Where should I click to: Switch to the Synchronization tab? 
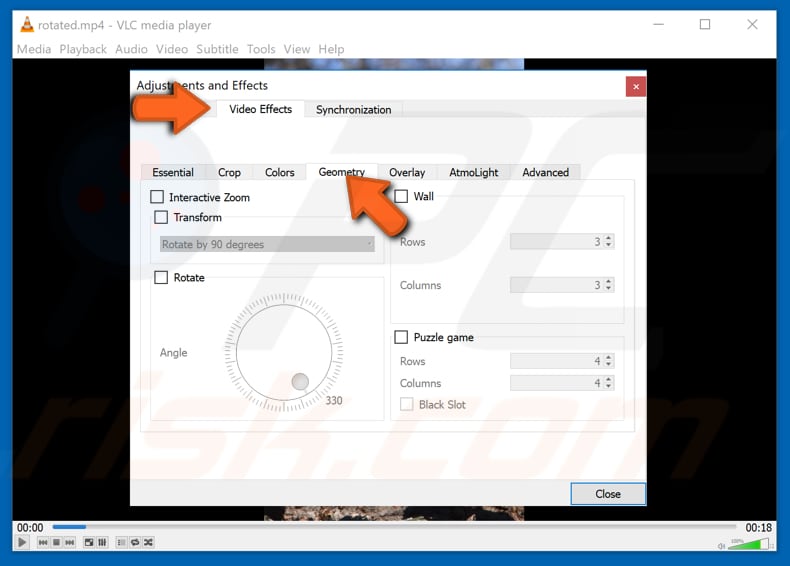click(353, 109)
